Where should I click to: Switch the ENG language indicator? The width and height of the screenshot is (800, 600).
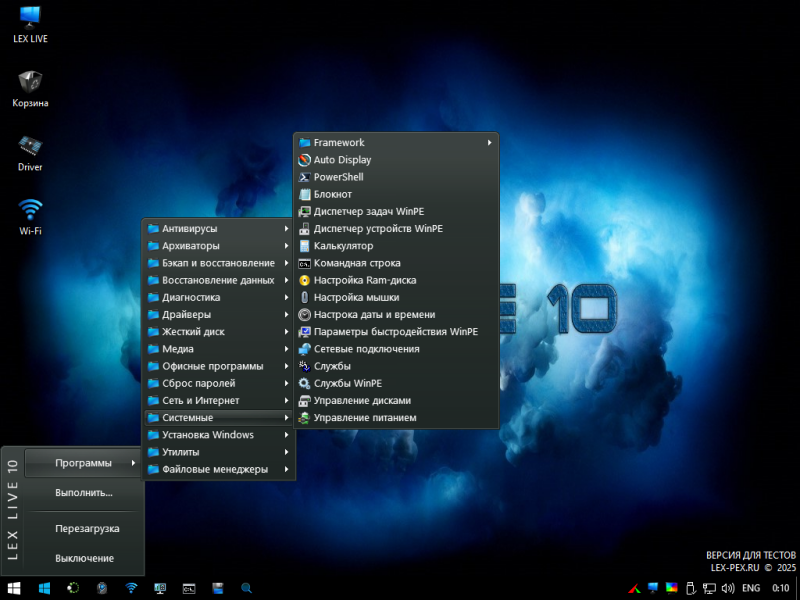tap(750, 588)
